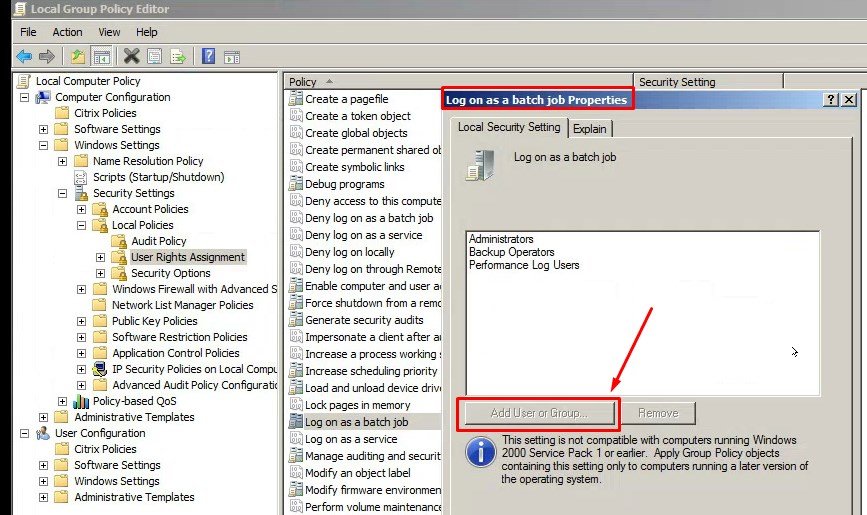Click the blue Back arrow in toolbar
Screen dimensions: 867x515
pyautogui.click(x=24, y=56)
